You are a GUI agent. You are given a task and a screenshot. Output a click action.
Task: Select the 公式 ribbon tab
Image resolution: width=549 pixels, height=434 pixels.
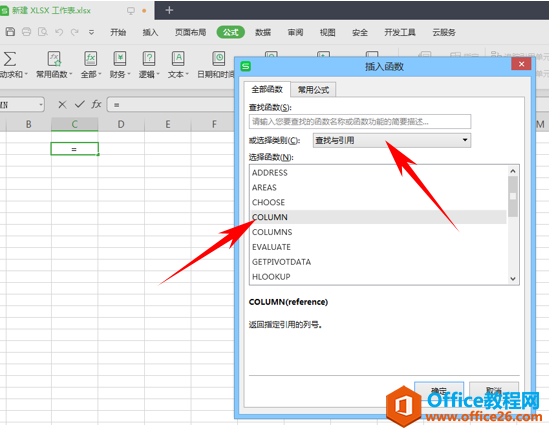point(230,32)
